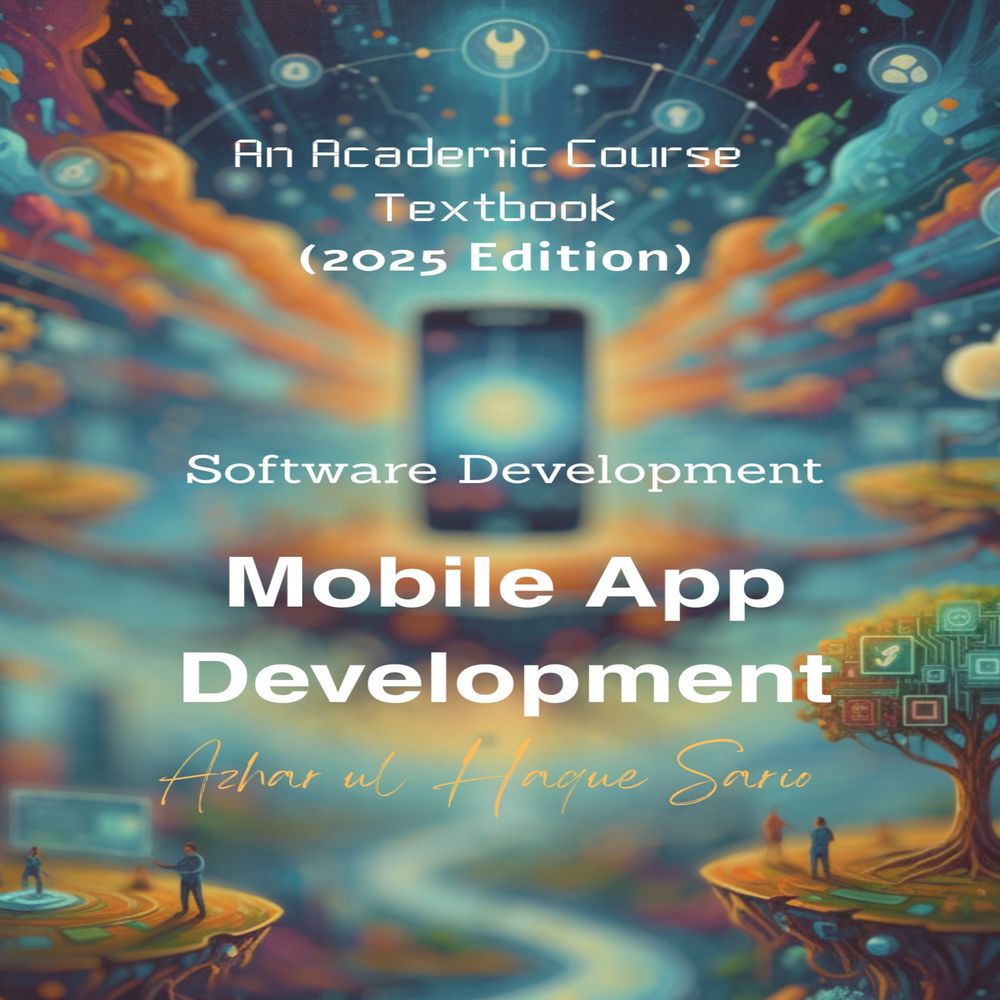This screenshot has height=1000, width=1000.
Task: Select the circular three-segment icon at top right
Action: point(899,68)
